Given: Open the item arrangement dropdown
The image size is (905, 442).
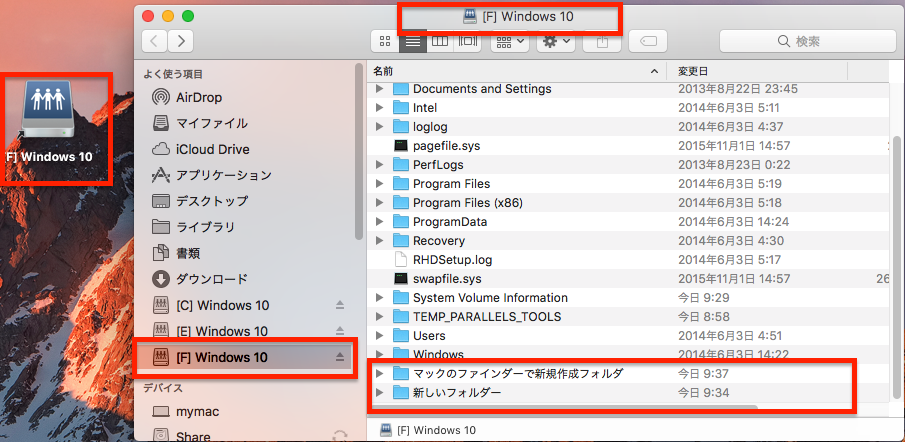Looking at the screenshot, I should click(510, 41).
